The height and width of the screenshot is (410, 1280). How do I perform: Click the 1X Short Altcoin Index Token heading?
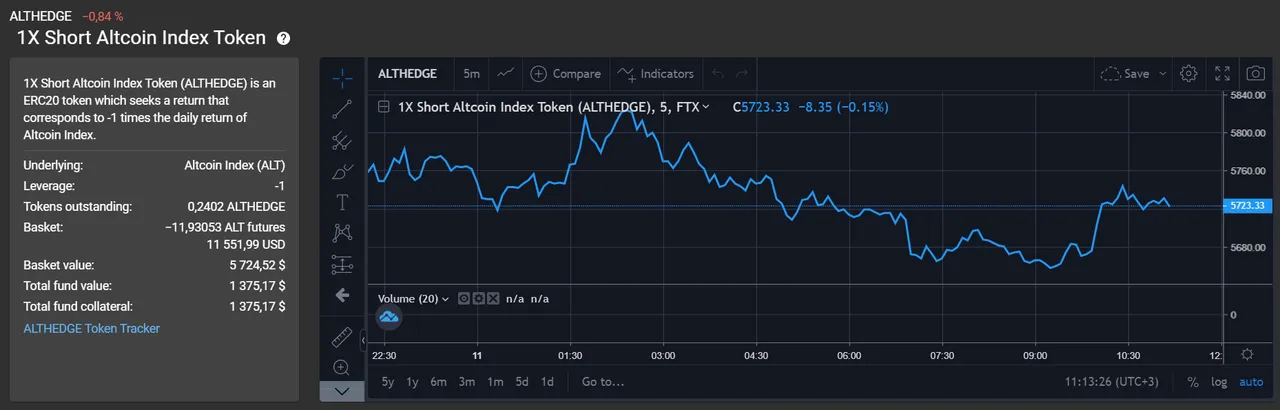pyautogui.click(x=141, y=37)
